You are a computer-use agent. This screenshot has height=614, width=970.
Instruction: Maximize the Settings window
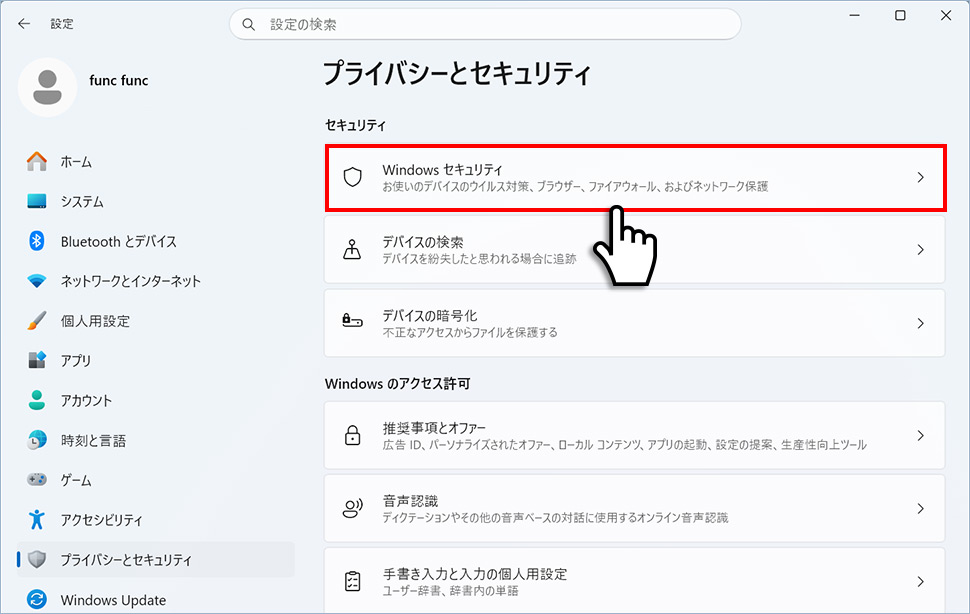pos(901,15)
